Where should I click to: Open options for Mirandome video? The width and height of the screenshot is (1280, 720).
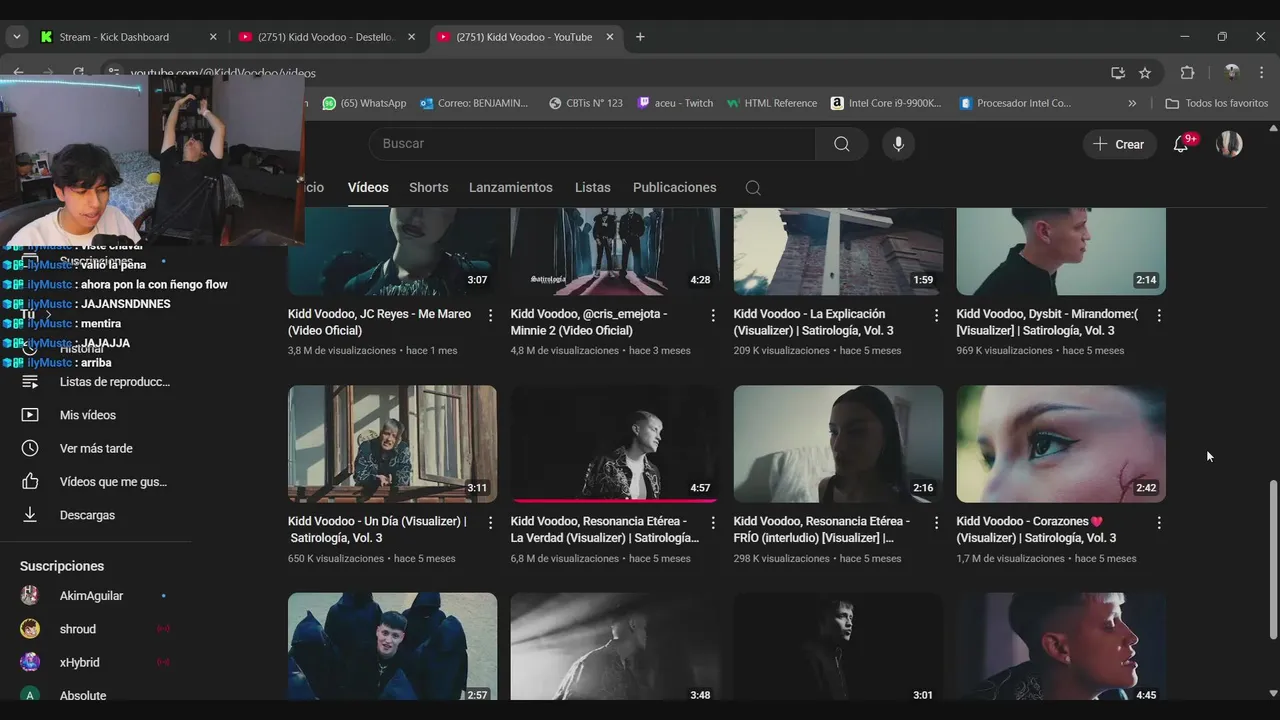coord(1159,315)
